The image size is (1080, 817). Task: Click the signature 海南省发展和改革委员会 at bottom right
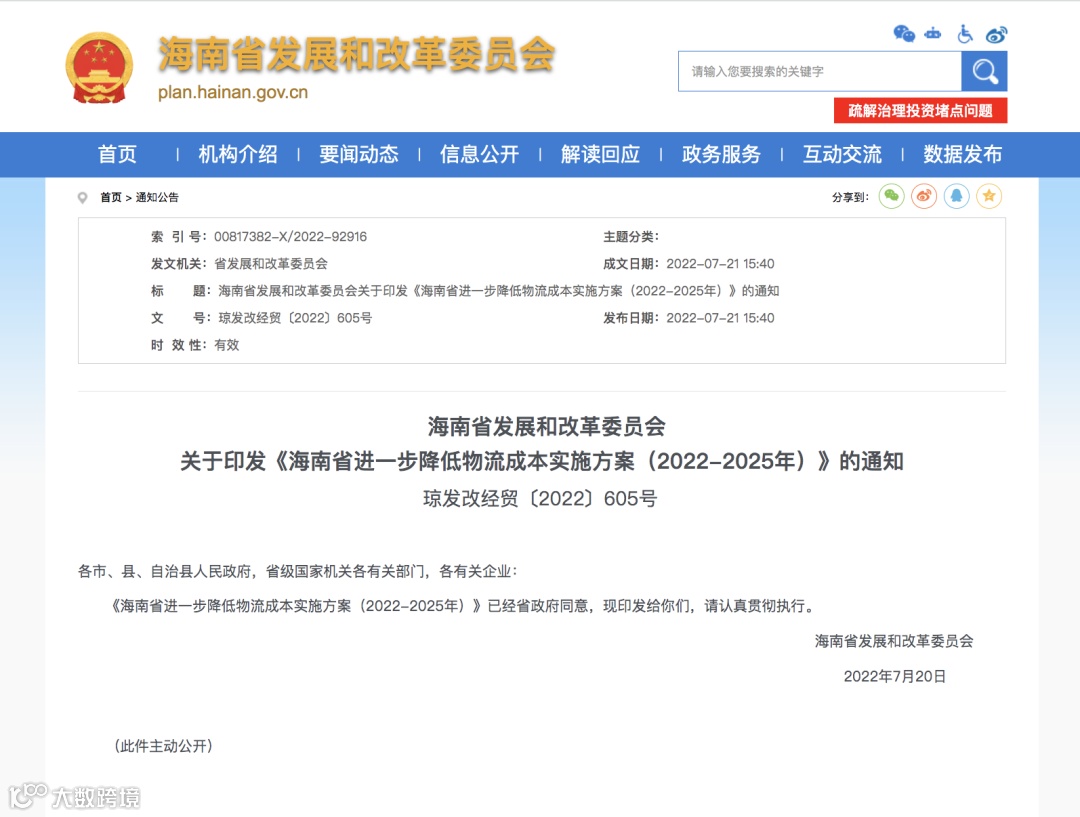point(894,641)
